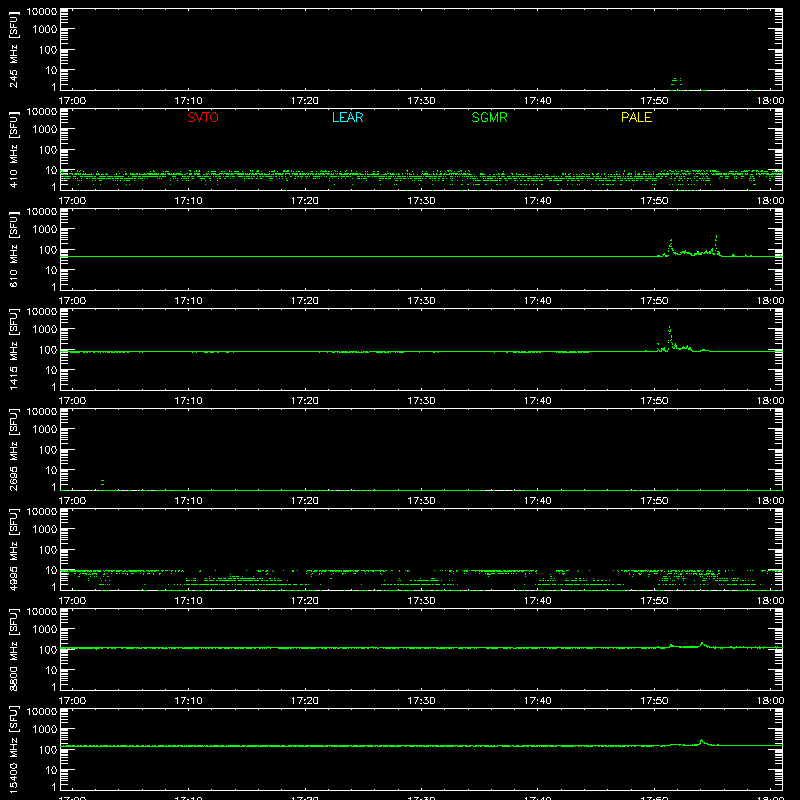This screenshot has width=800, height=800.
Task: Click 17:30 label below the 8800 MHz panel
Action: pos(421,701)
